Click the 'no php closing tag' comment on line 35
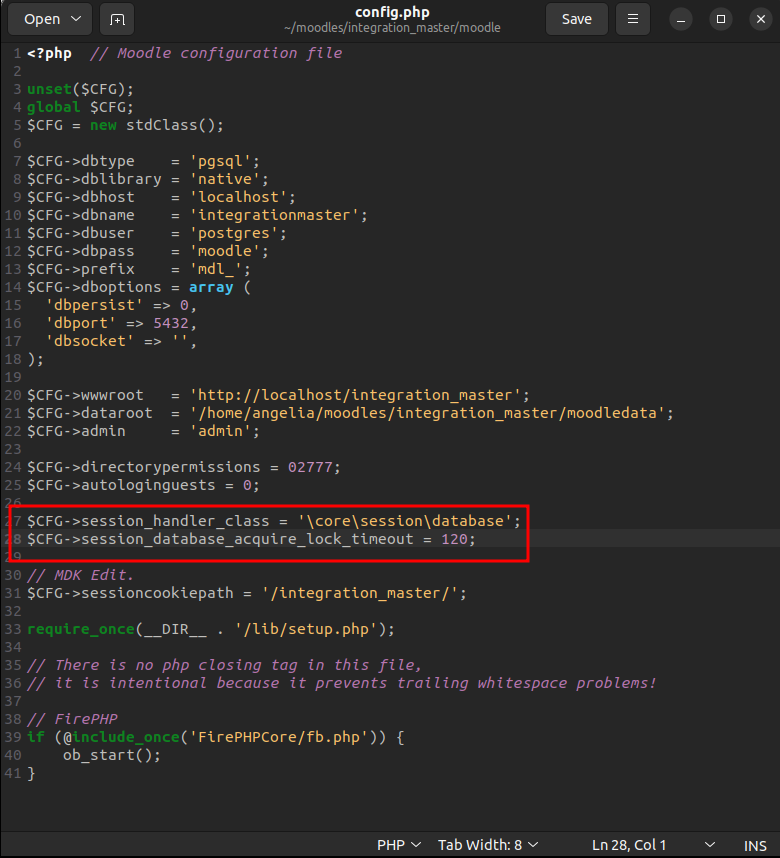This screenshot has width=780, height=858. coord(224,665)
